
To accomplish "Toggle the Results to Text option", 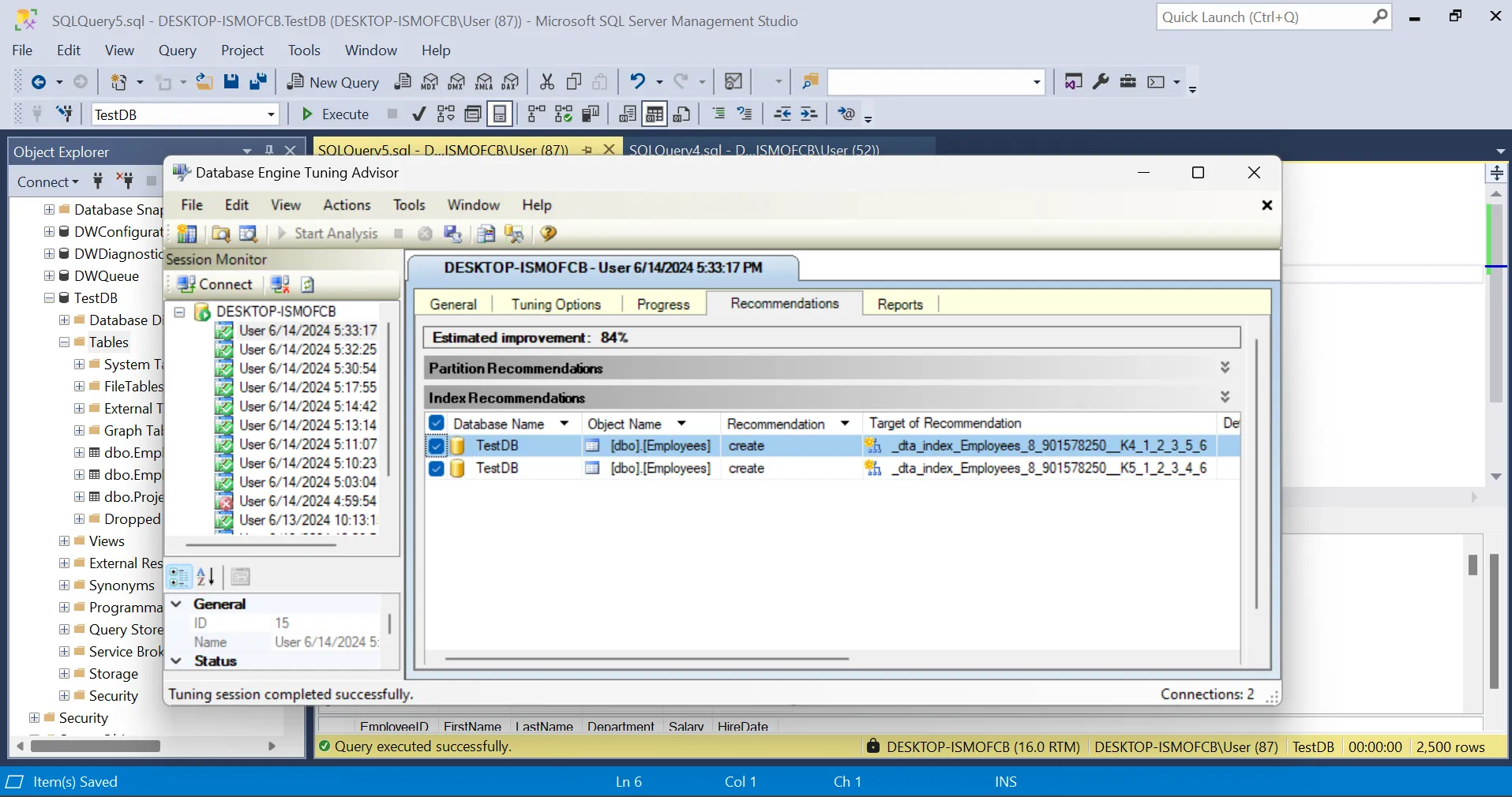I will [628, 114].
